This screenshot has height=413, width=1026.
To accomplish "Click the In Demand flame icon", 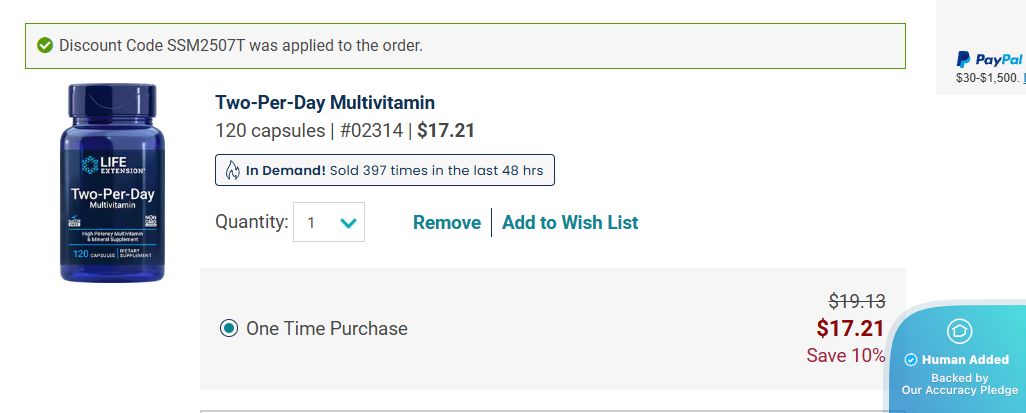I will tap(231, 170).
